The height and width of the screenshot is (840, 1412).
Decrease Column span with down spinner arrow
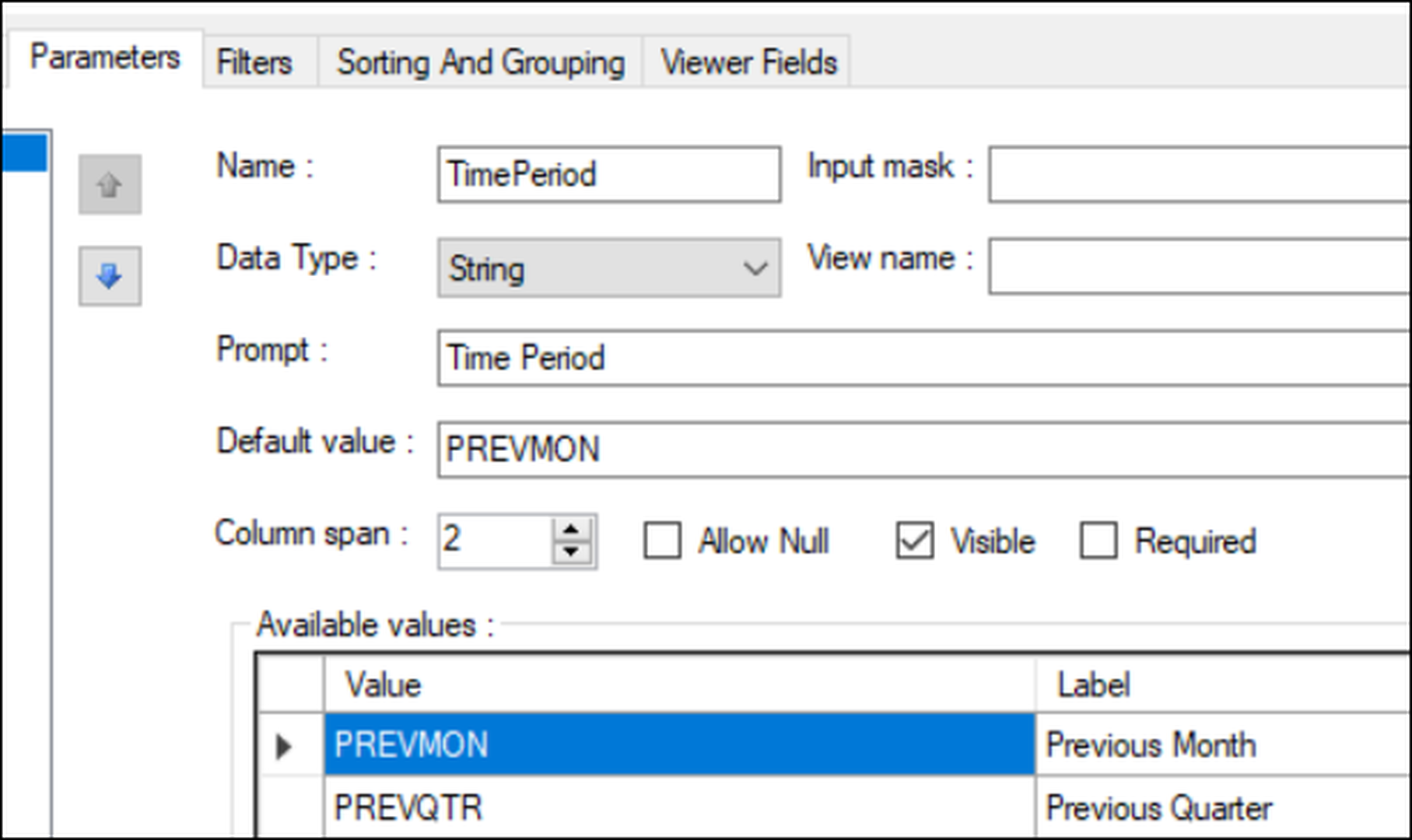571,552
